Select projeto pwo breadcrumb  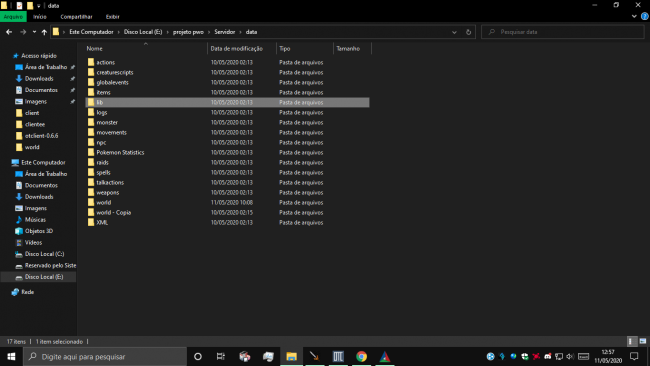click(188, 32)
